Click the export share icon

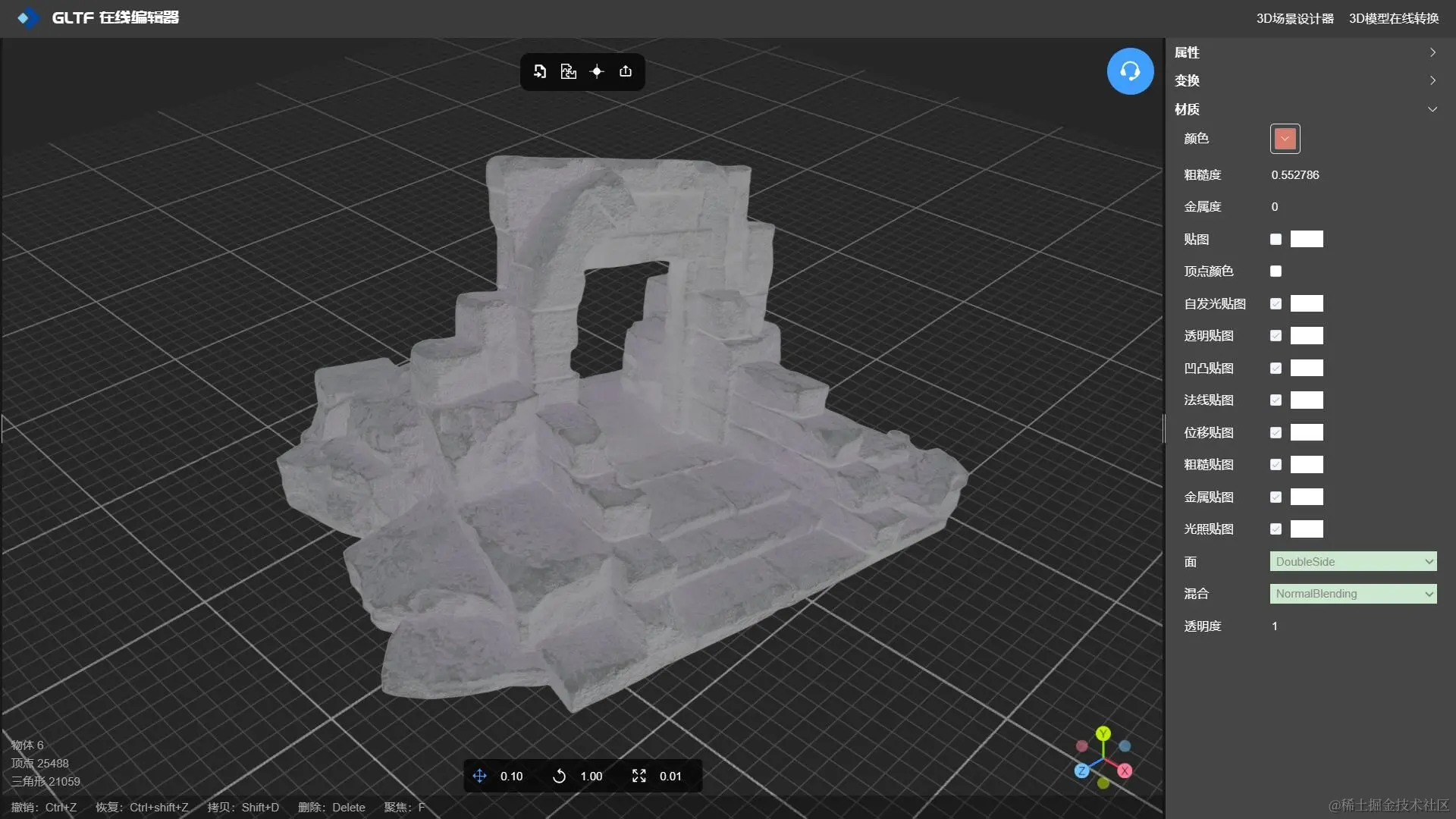click(x=626, y=71)
